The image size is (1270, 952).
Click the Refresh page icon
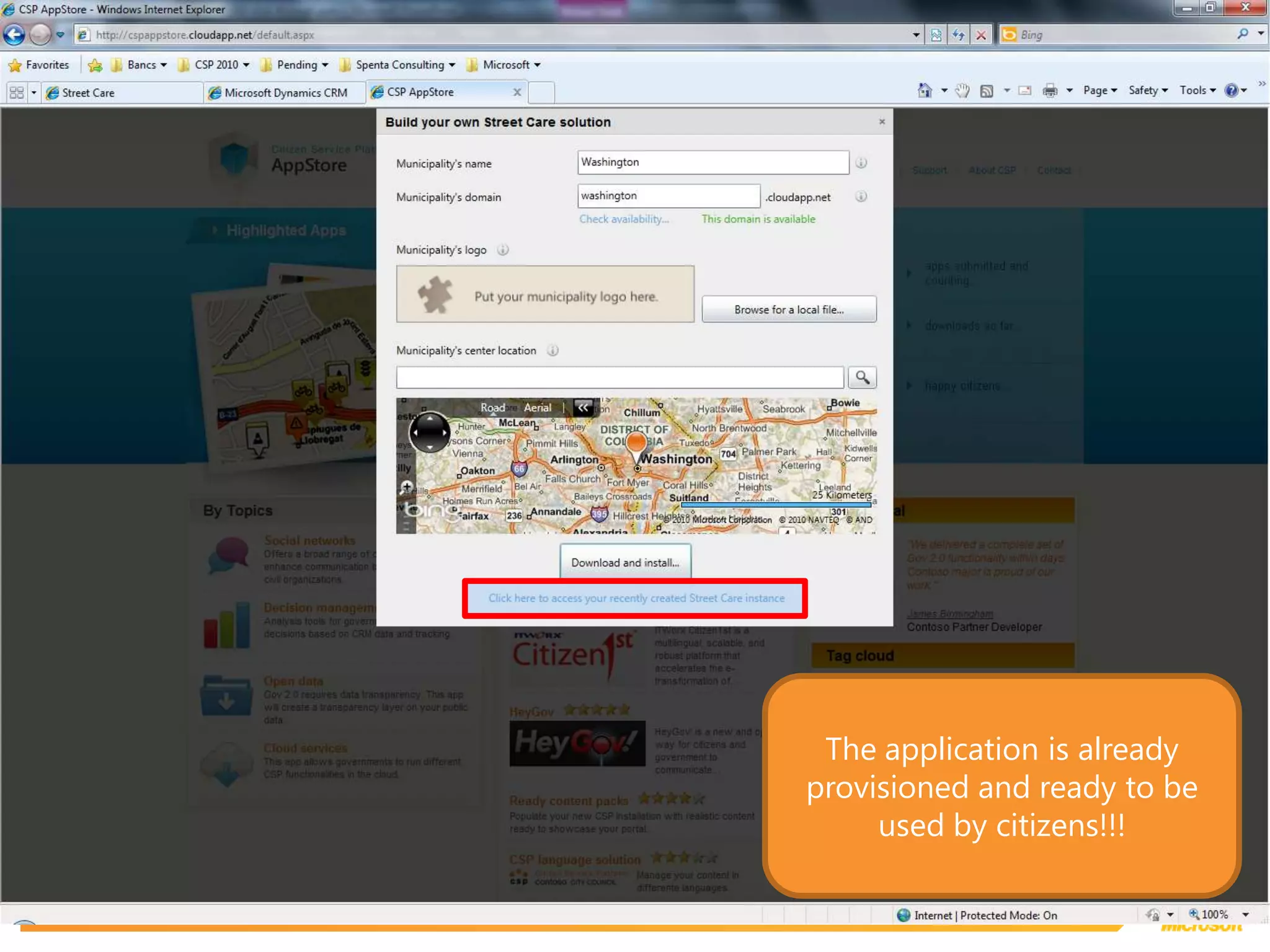tap(958, 35)
